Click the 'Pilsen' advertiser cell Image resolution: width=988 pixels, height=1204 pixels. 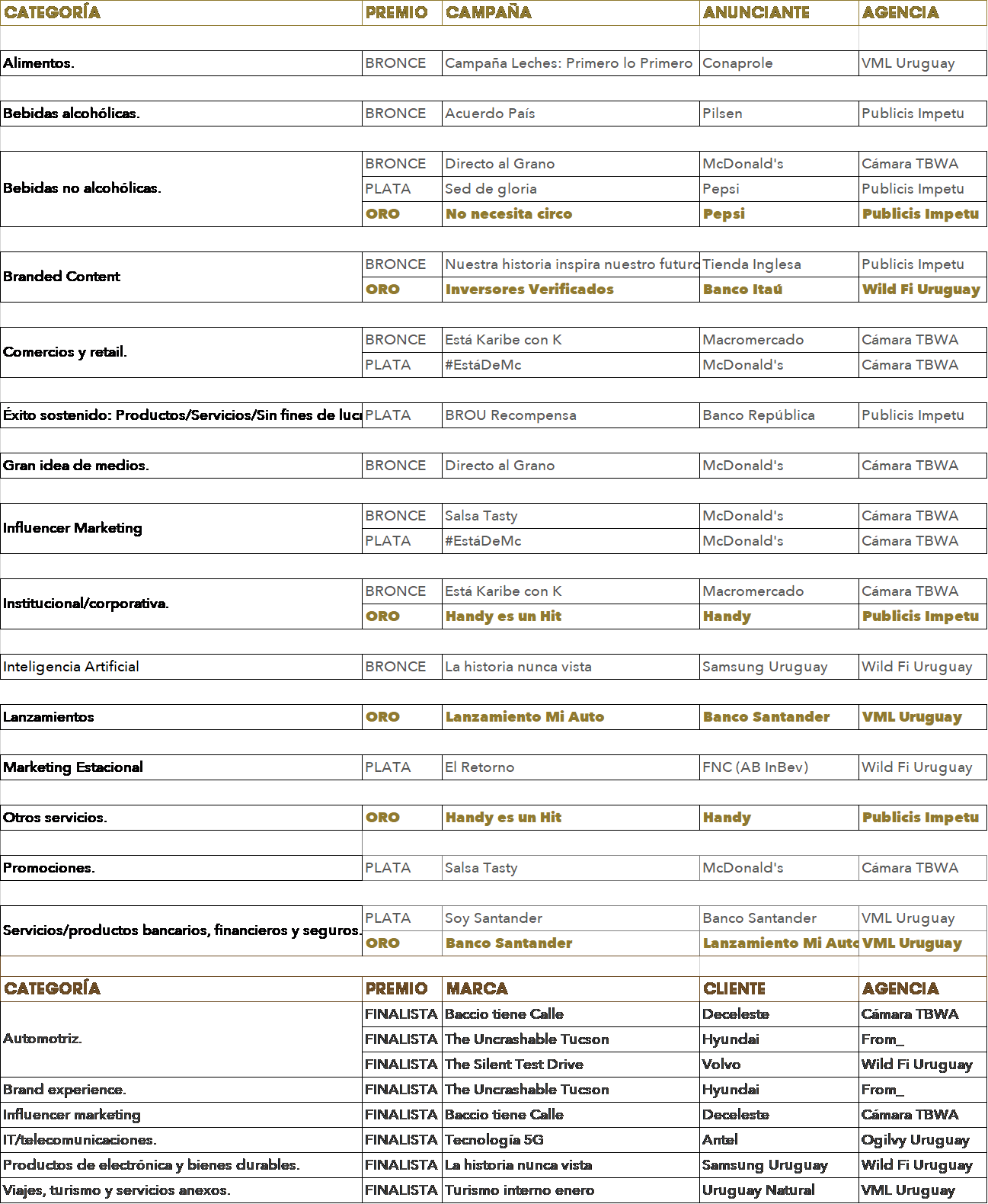[779, 114]
